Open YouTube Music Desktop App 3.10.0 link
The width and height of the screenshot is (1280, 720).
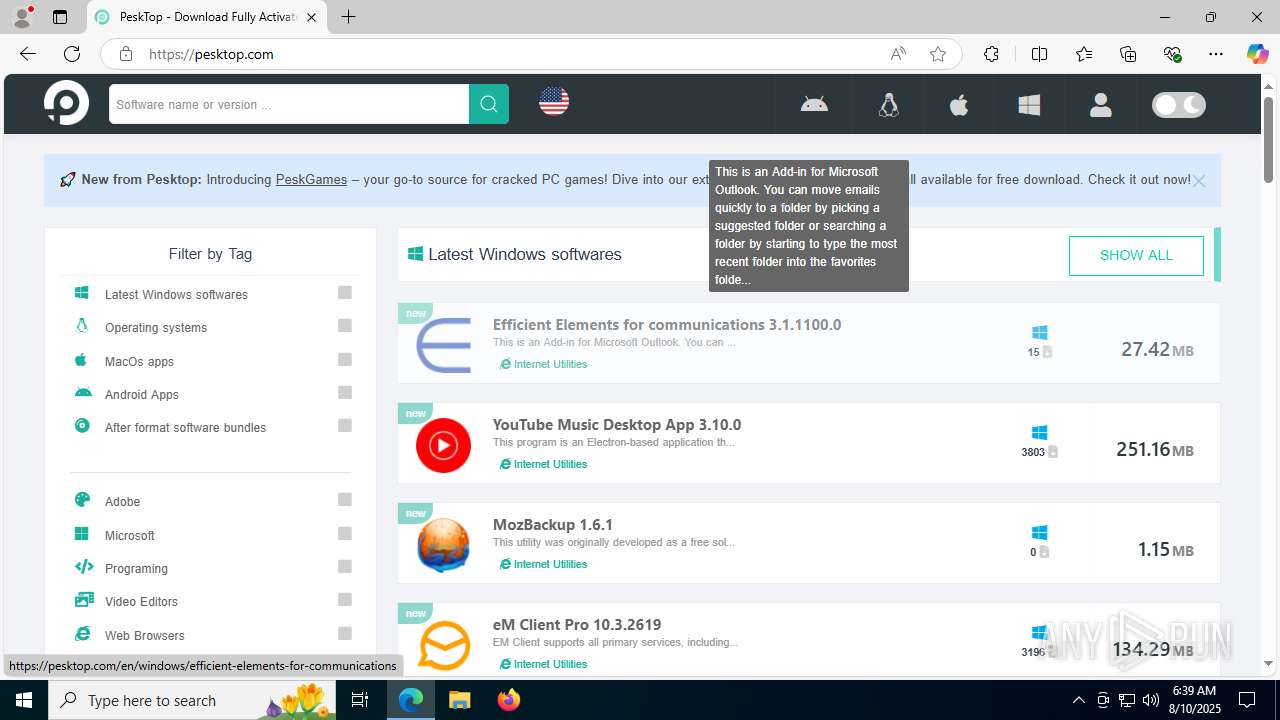(617, 424)
